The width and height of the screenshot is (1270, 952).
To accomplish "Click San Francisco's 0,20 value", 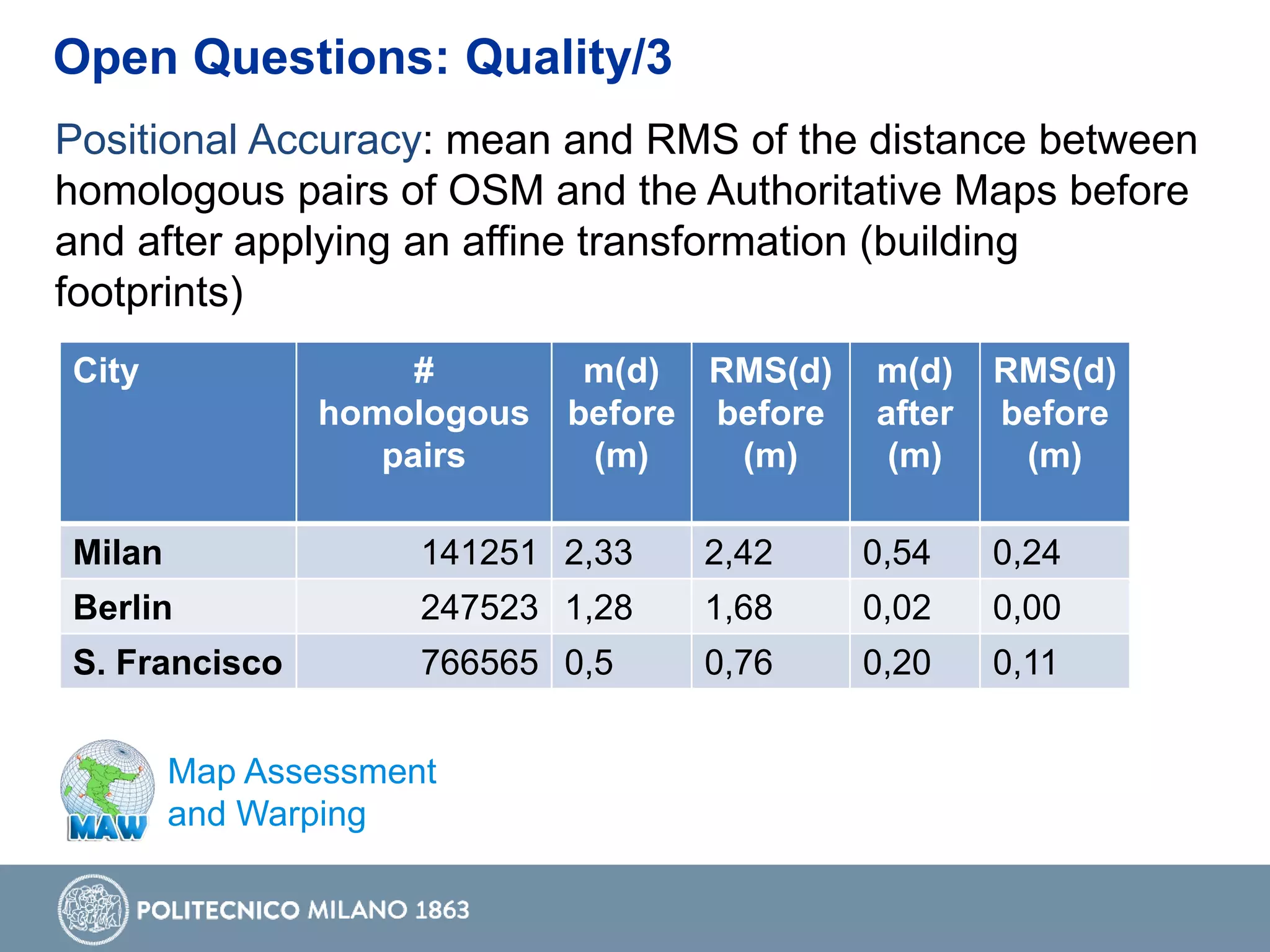I will click(897, 662).
